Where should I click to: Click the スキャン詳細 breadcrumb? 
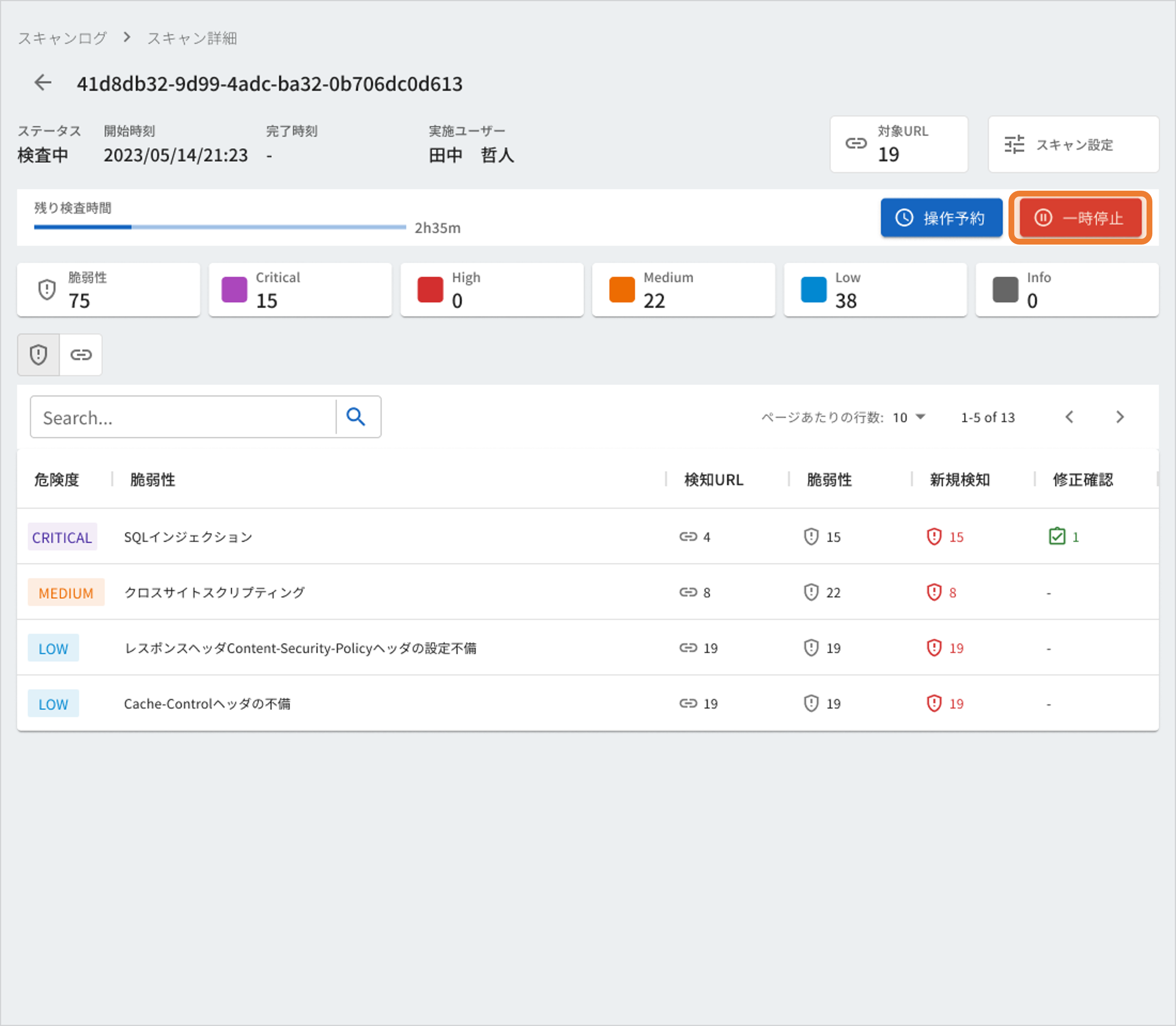click(192, 39)
